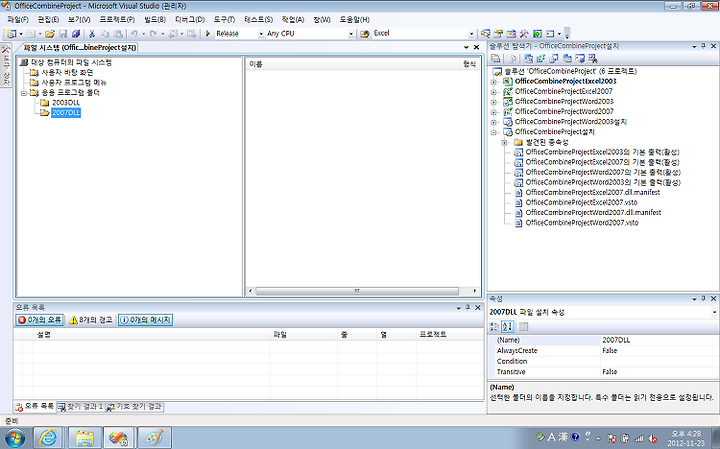Open the 파일(F) menu
Screen dimensions: 720x449
tap(18, 20)
